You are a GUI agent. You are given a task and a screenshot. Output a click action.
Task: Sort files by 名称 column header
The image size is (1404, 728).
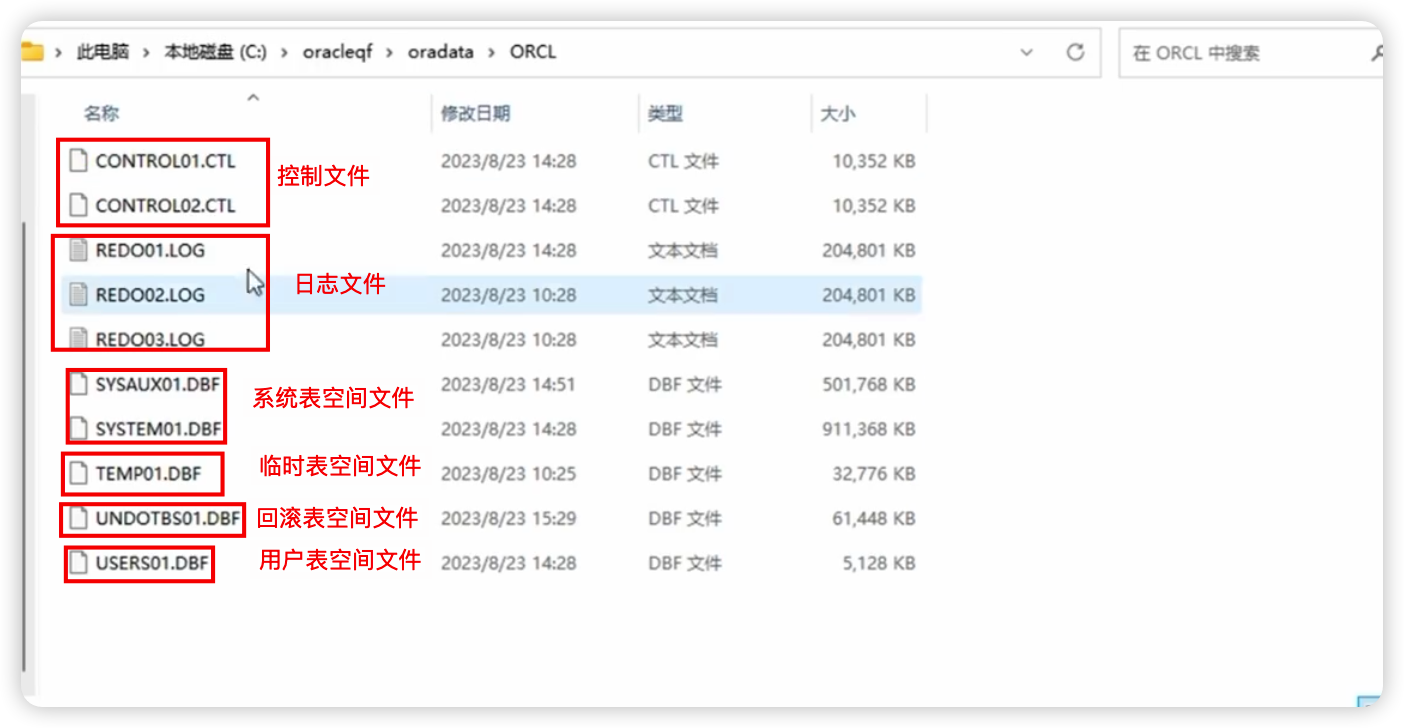point(101,114)
